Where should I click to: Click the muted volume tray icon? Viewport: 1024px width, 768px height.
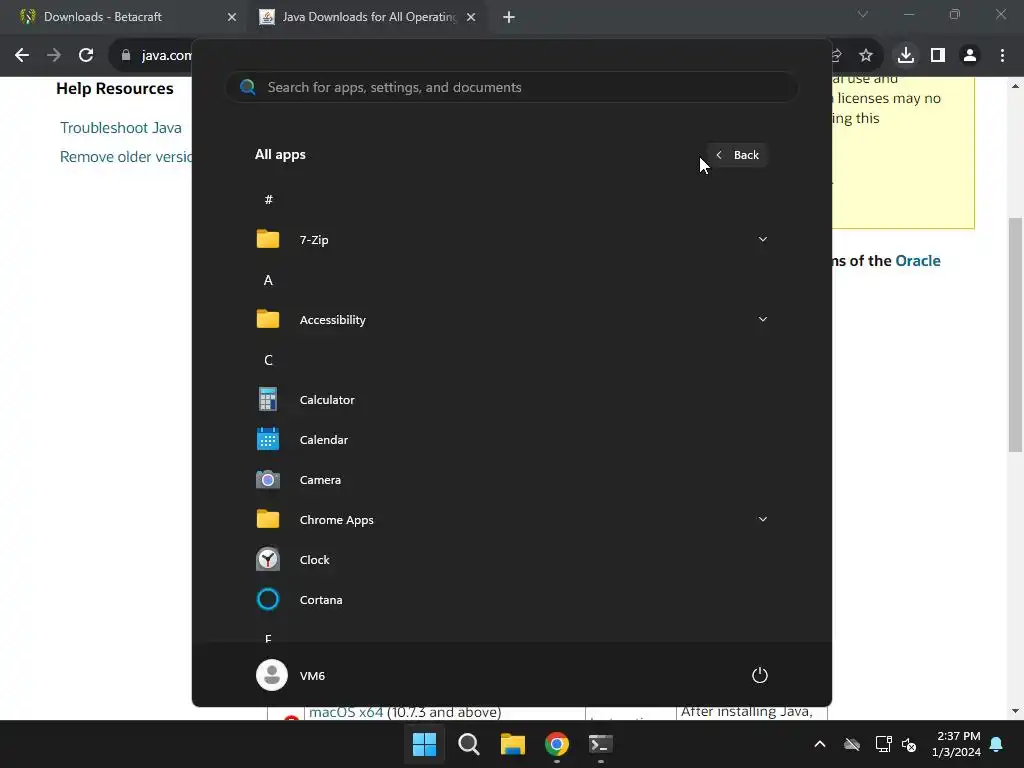909,744
